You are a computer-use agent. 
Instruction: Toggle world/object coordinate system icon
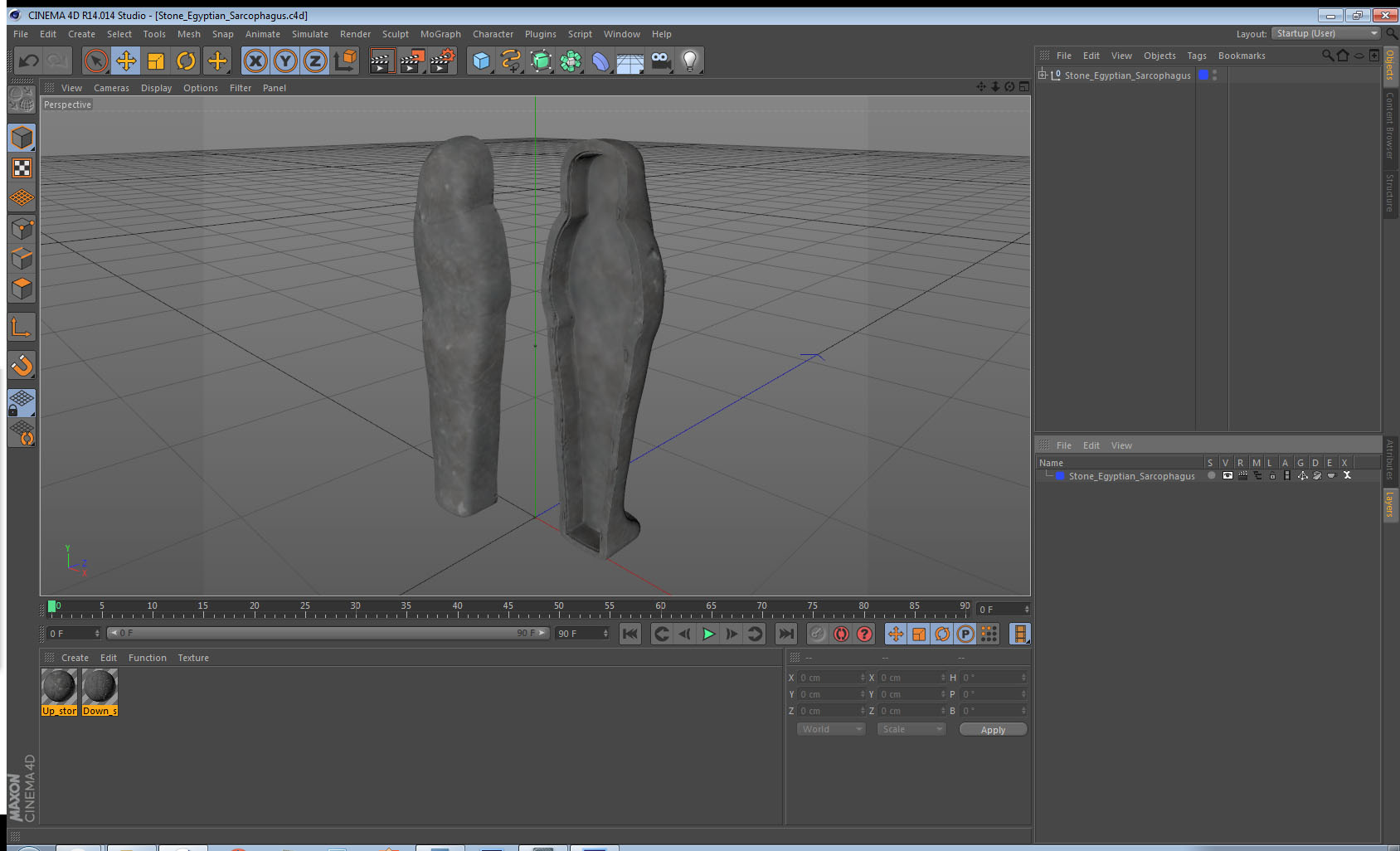pyautogui.click(x=345, y=61)
